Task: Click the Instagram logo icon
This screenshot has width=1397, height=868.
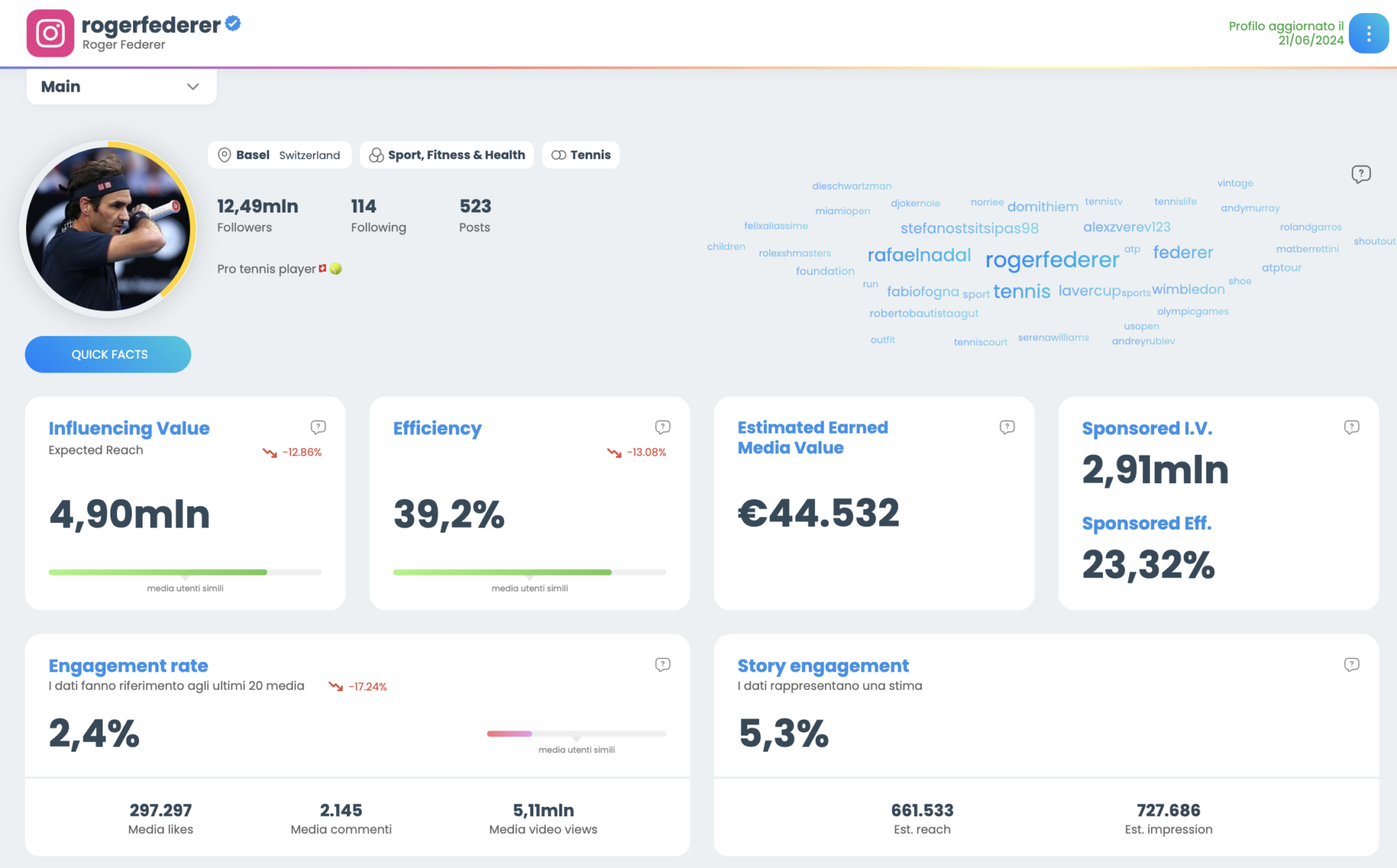Action: click(x=50, y=33)
